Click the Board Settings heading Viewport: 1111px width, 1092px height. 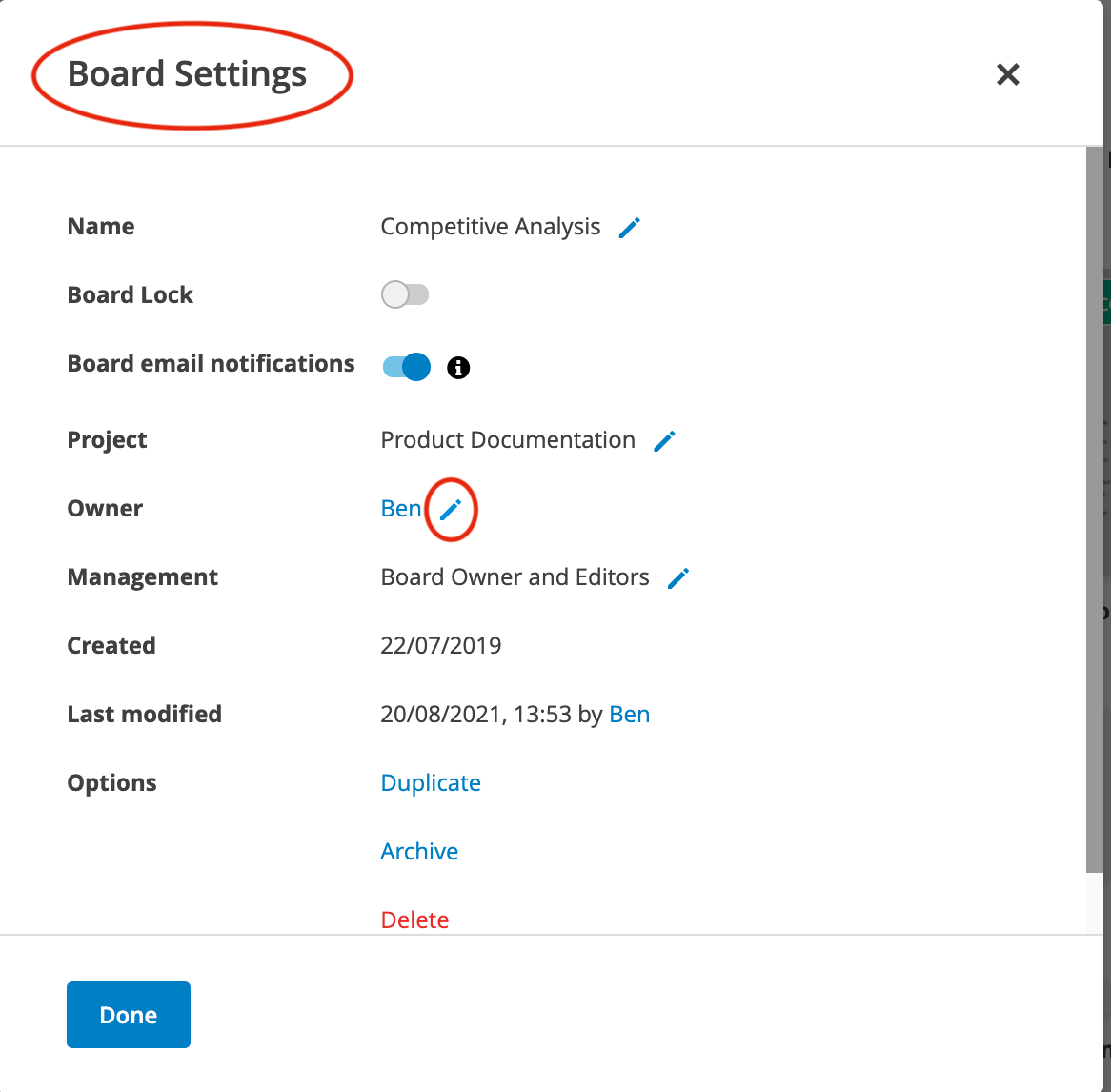pyautogui.click(x=187, y=74)
